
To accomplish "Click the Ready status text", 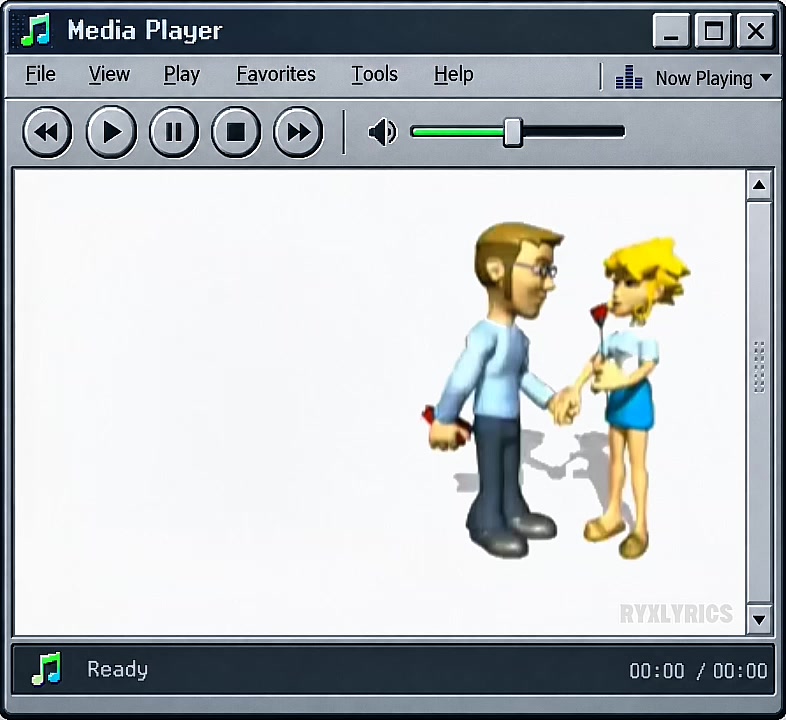I will [x=118, y=669].
